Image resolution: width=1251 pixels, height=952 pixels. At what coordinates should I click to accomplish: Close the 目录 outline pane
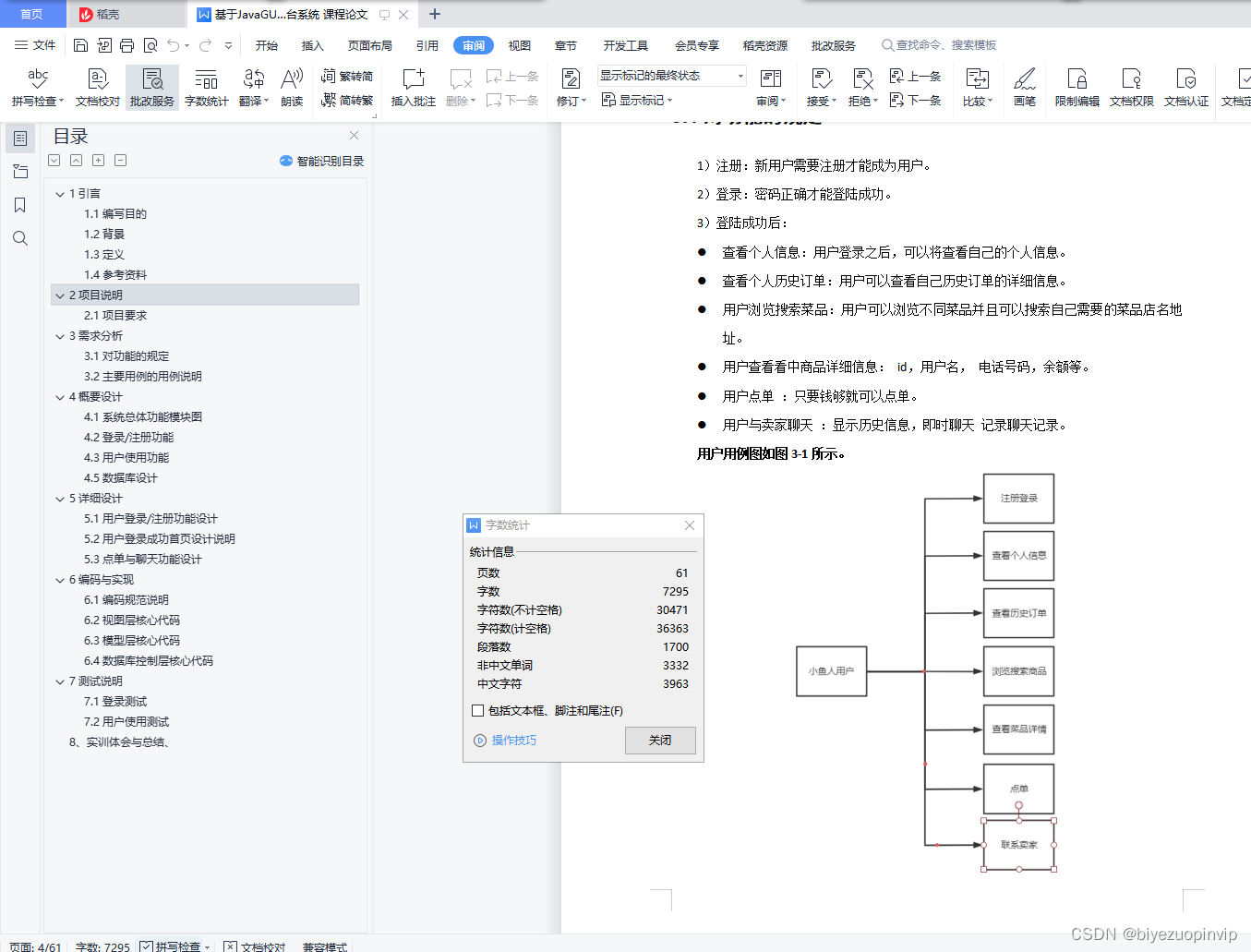pos(354,136)
